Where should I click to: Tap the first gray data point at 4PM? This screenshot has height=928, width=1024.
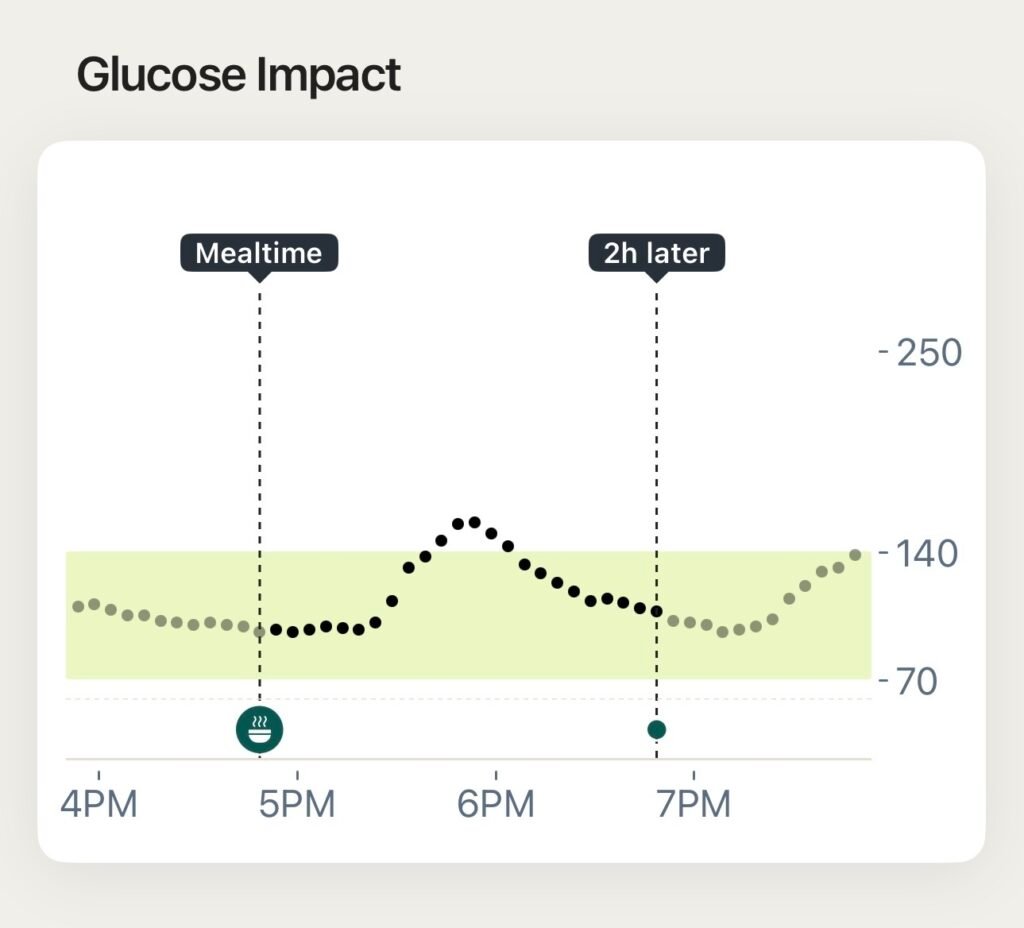point(78,607)
